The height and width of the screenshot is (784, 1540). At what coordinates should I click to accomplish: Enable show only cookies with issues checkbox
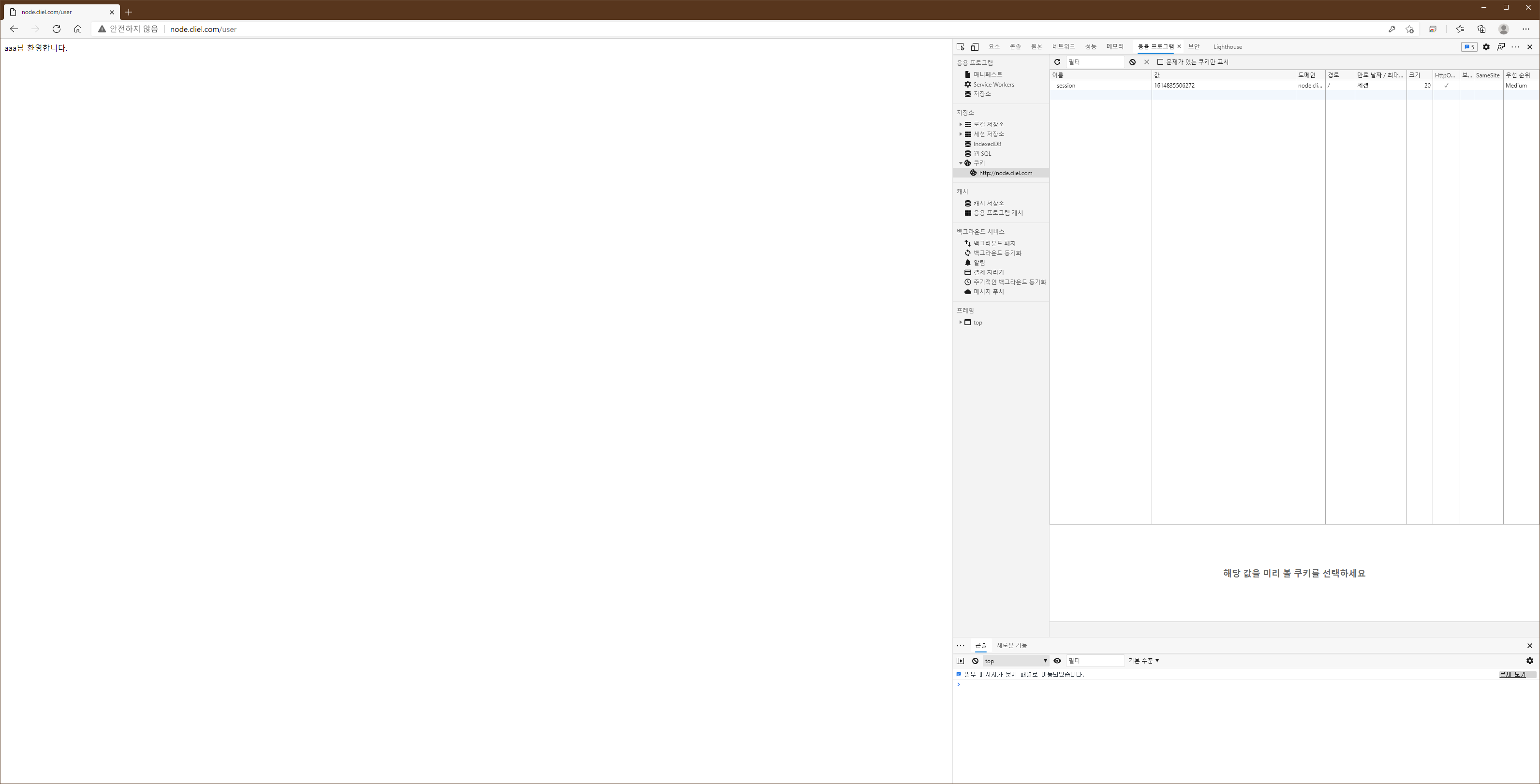[x=1160, y=62]
